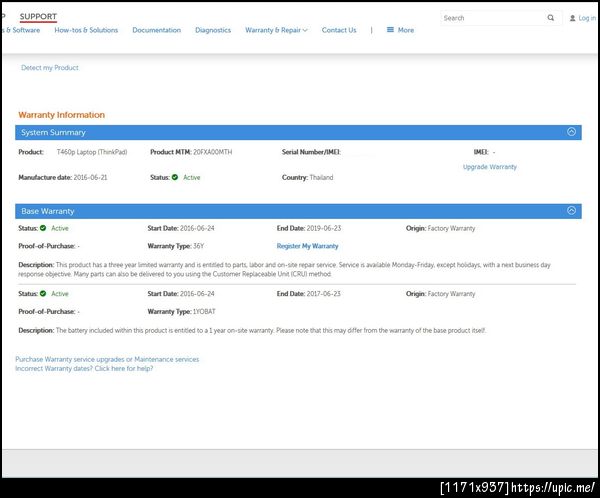600x498 pixels.
Task: Select warranty type 36Y
Action: click(x=199, y=246)
